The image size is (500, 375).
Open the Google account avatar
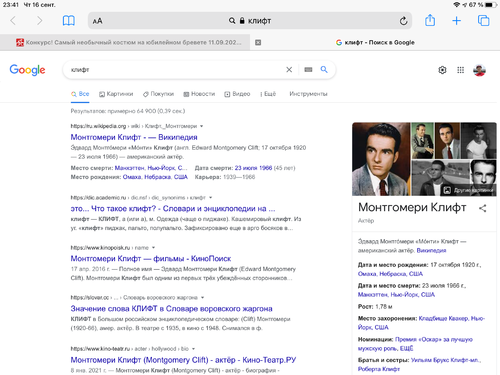tap(479, 70)
